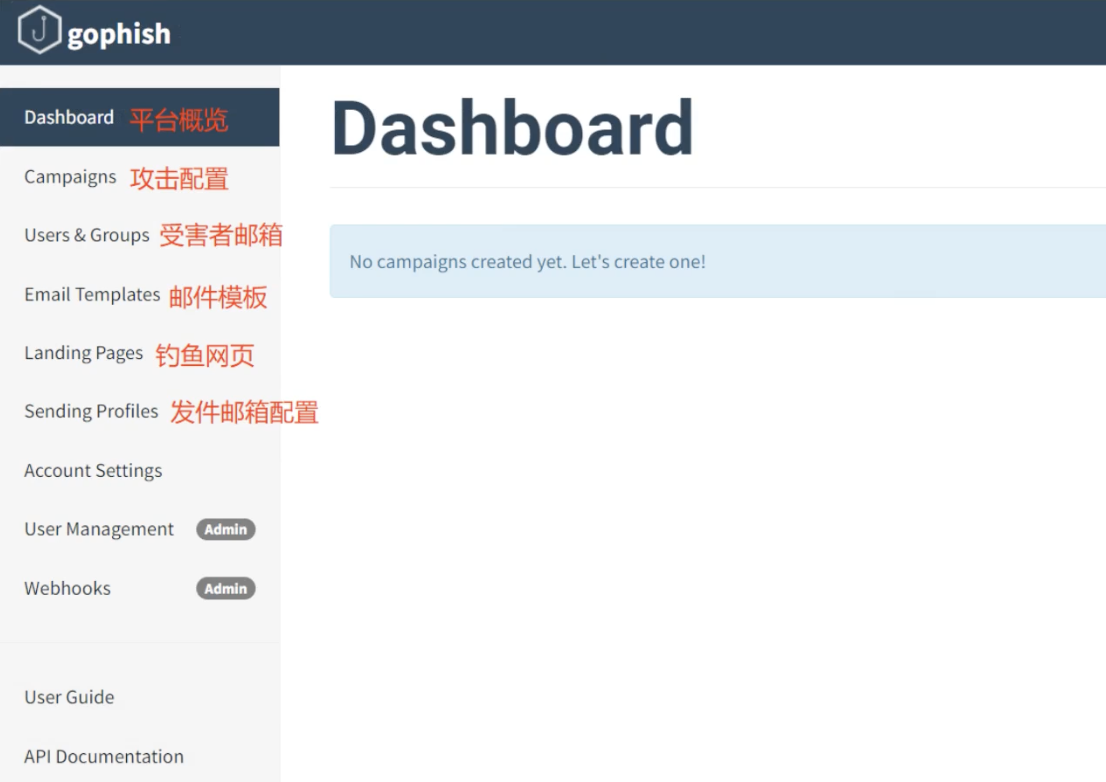The height and width of the screenshot is (782, 1106).
Task: Open the Webhooks page
Action: click(x=67, y=588)
